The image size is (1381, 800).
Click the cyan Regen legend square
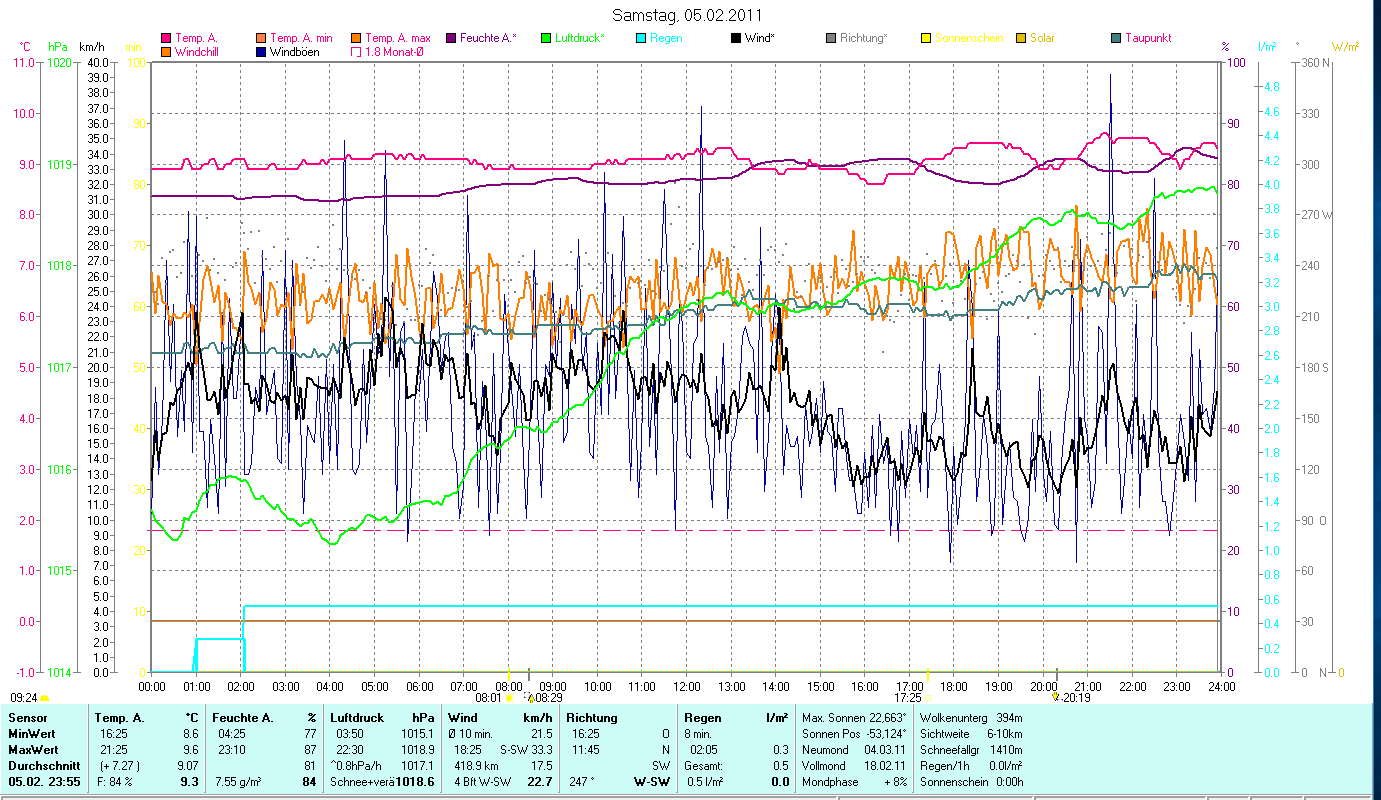pyautogui.click(x=641, y=38)
